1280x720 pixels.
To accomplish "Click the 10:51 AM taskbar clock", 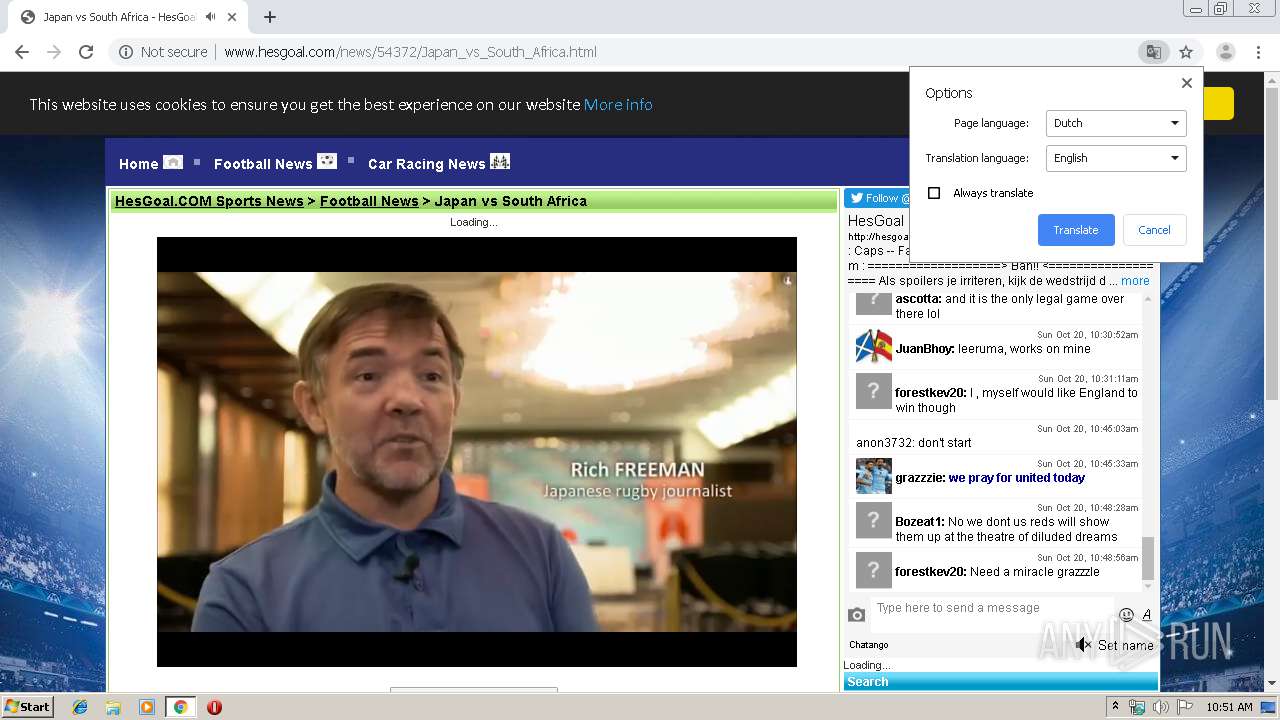I will tap(1229, 707).
